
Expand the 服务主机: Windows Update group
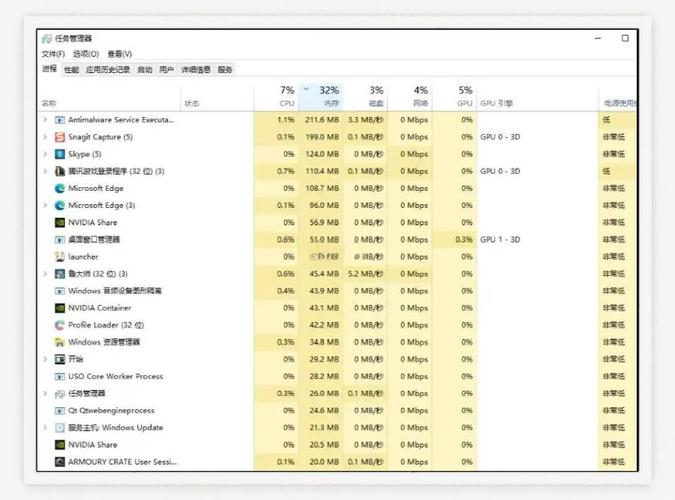tap(45, 428)
